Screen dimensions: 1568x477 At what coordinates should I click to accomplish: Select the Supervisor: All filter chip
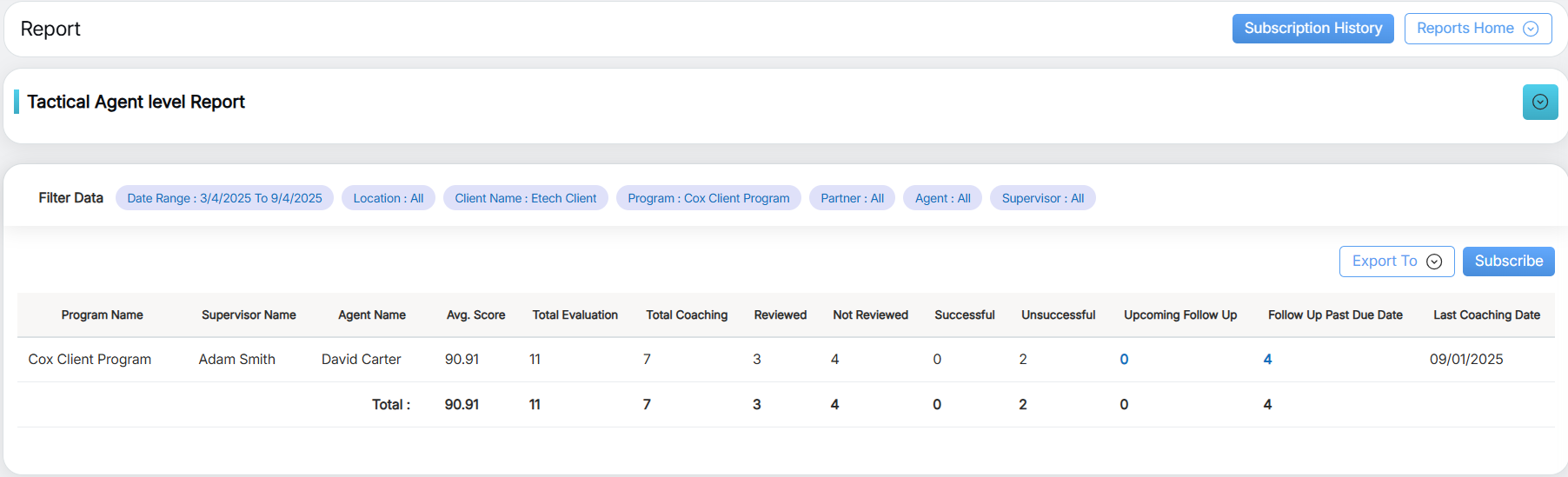coord(1042,198)
